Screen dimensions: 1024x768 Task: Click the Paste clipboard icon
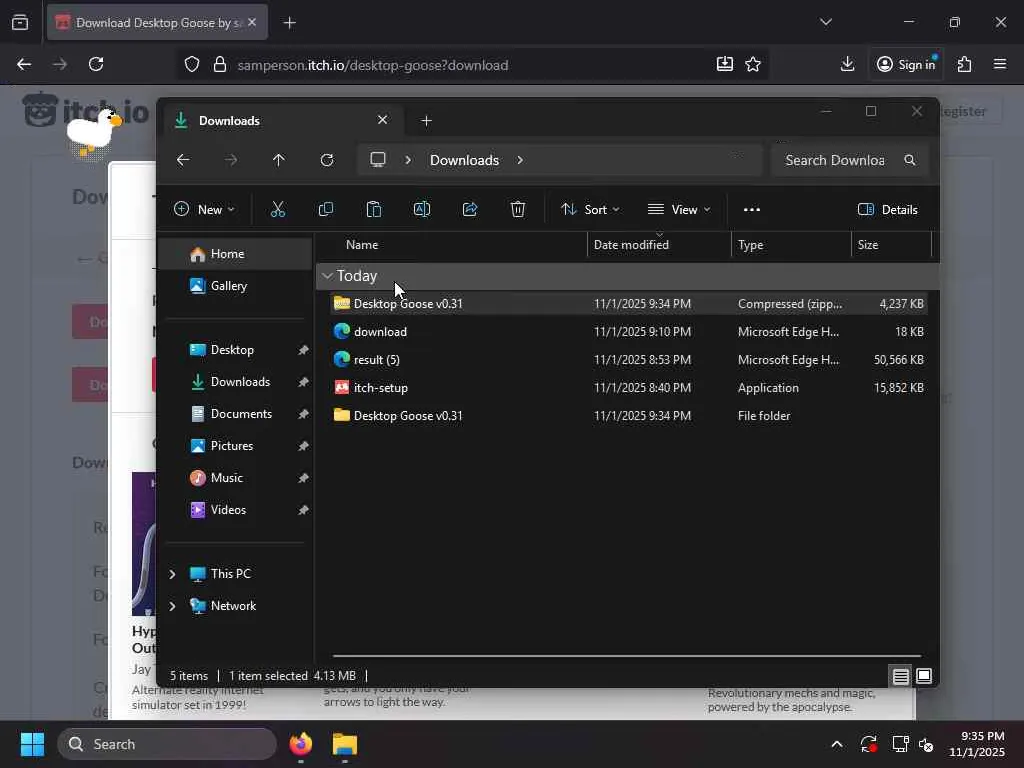374,209
